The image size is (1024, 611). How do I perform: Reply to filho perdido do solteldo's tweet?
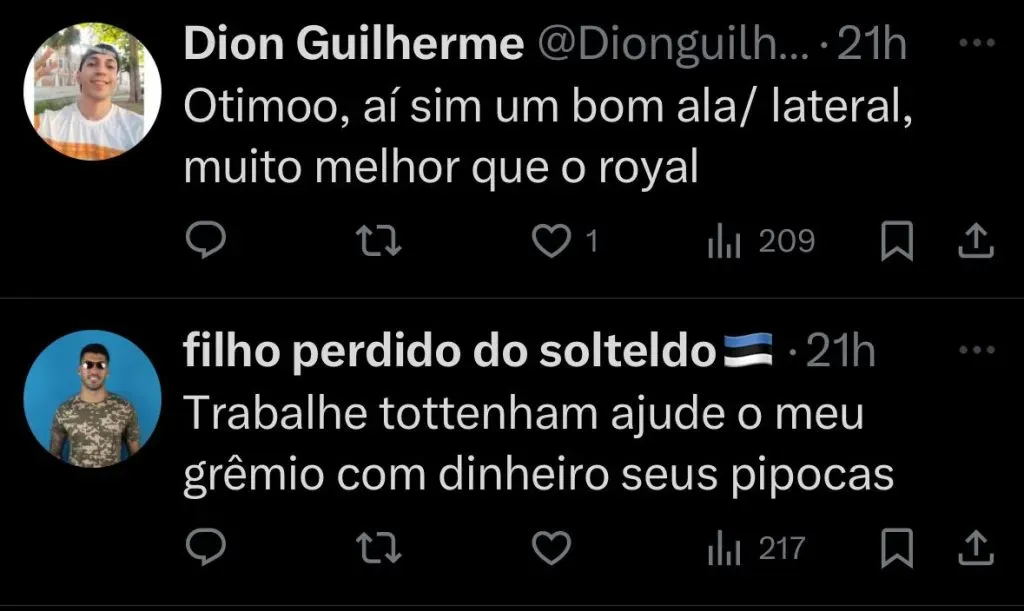tap(207, 548)
